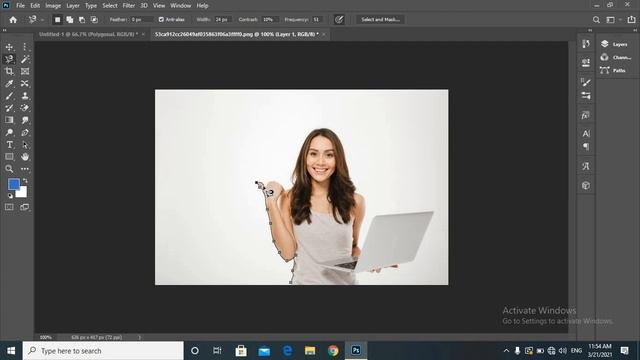Click the Select and Mask button

[380, 20]
